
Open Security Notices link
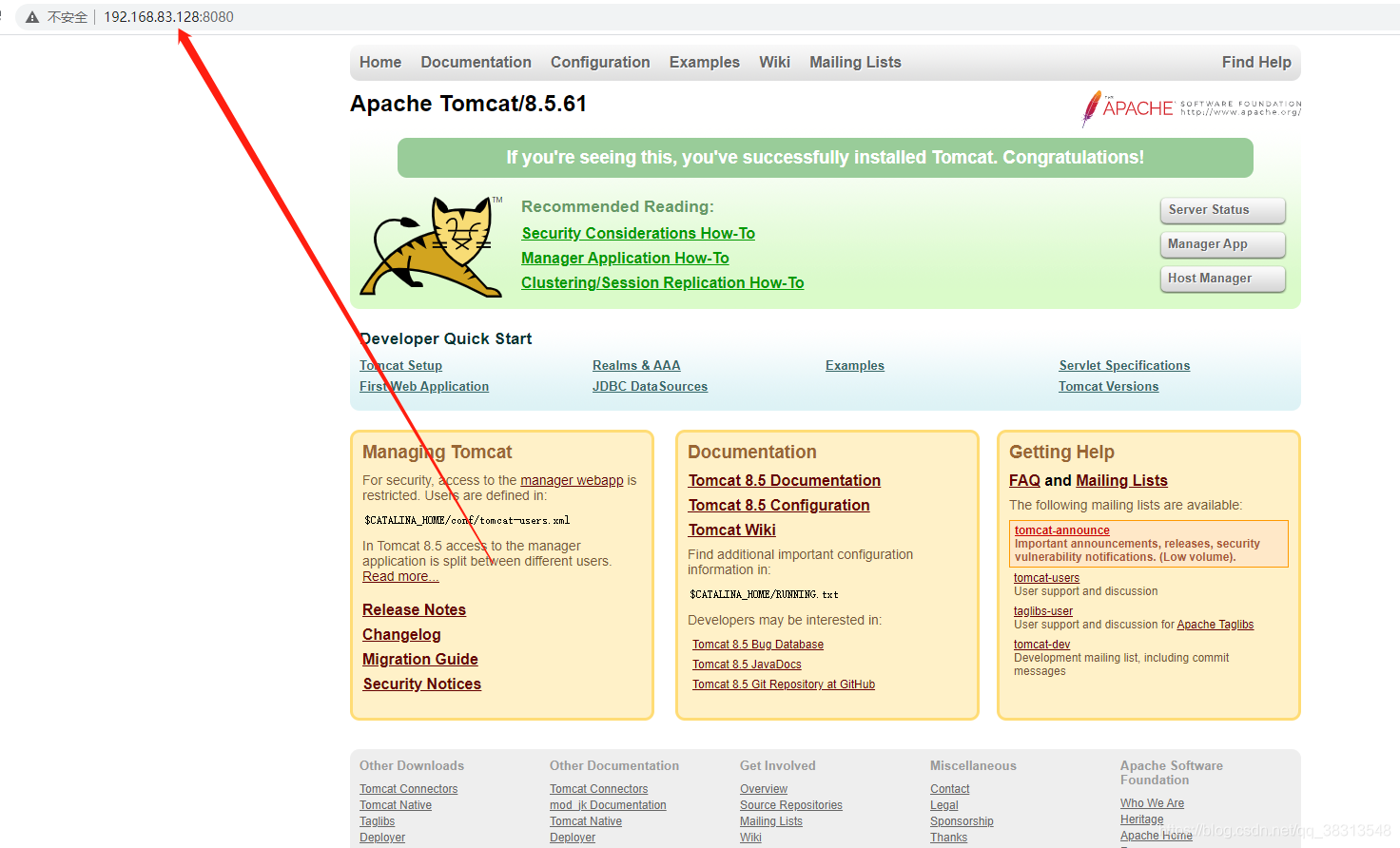[421, 684]
